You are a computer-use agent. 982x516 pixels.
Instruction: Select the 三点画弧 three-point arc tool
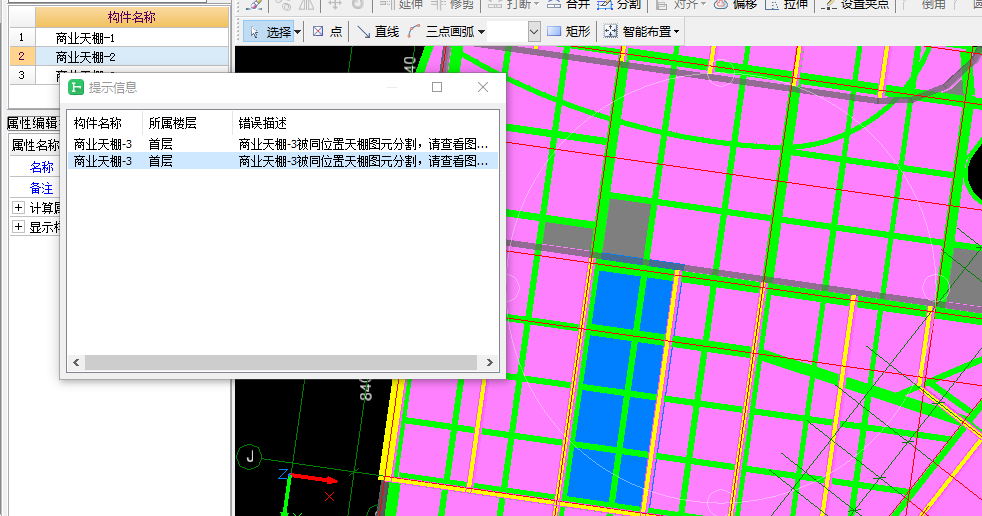(441, 31)
